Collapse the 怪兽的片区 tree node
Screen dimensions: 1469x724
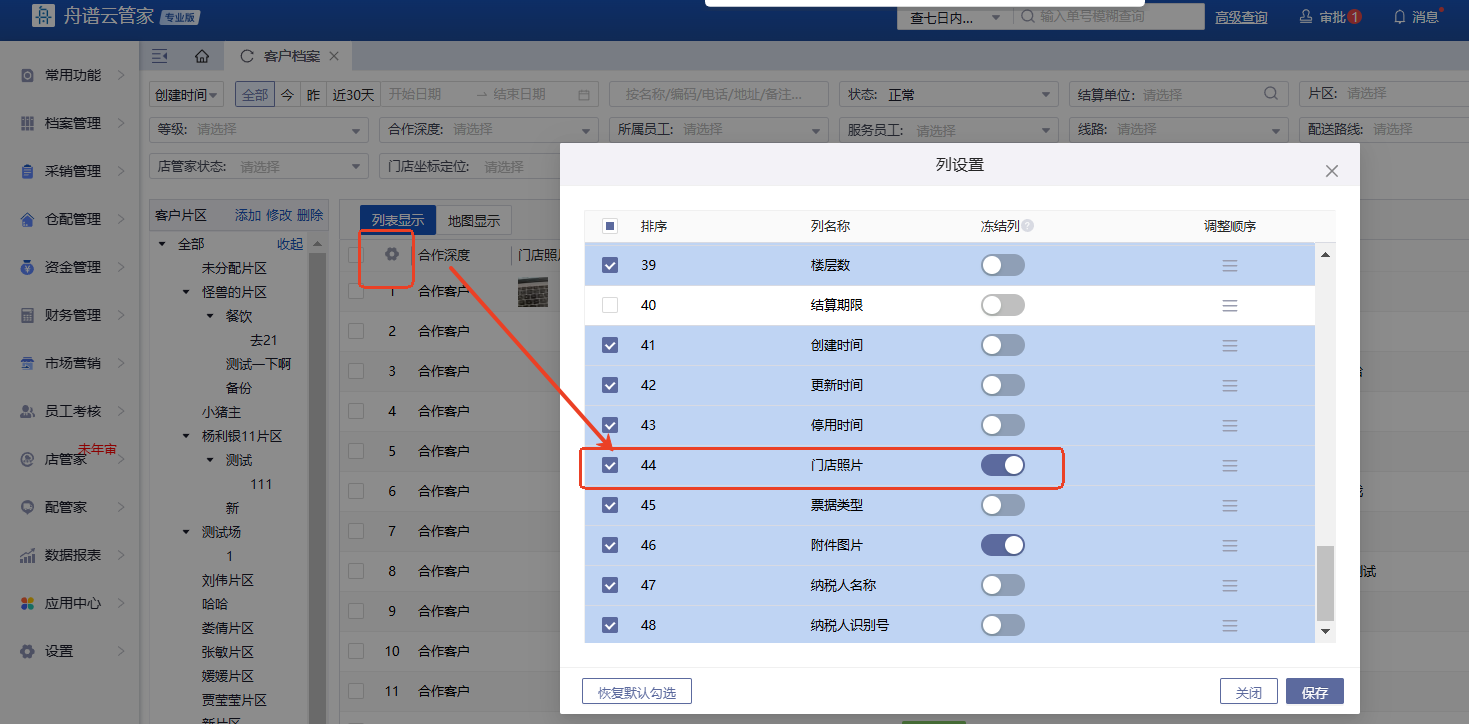[186, 292]
